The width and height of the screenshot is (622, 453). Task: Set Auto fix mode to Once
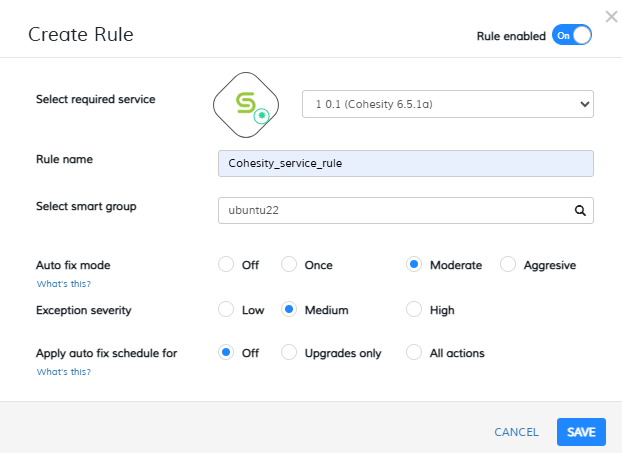coord(289,265)
